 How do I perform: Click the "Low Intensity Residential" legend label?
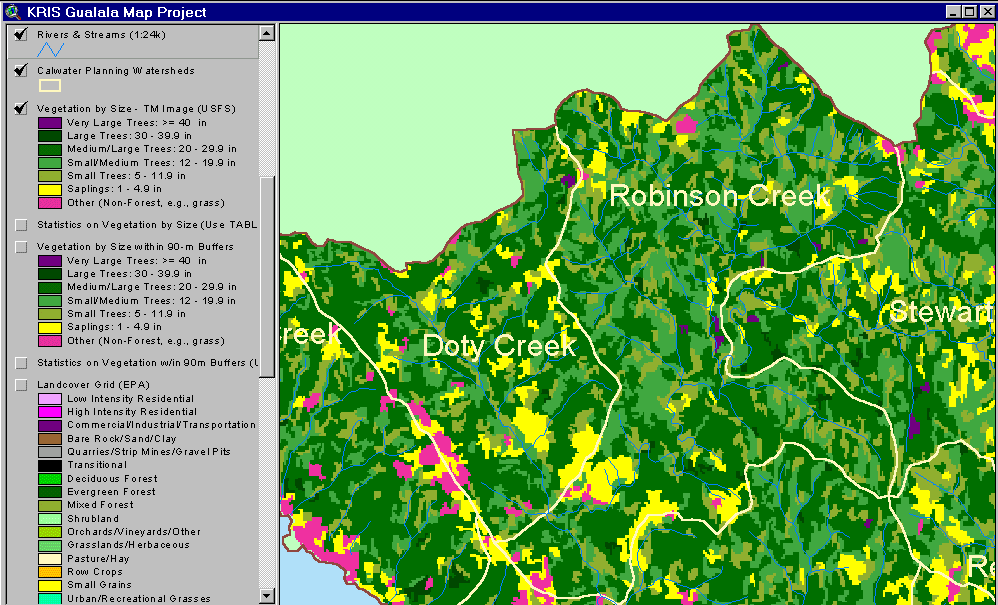(130, 399)
